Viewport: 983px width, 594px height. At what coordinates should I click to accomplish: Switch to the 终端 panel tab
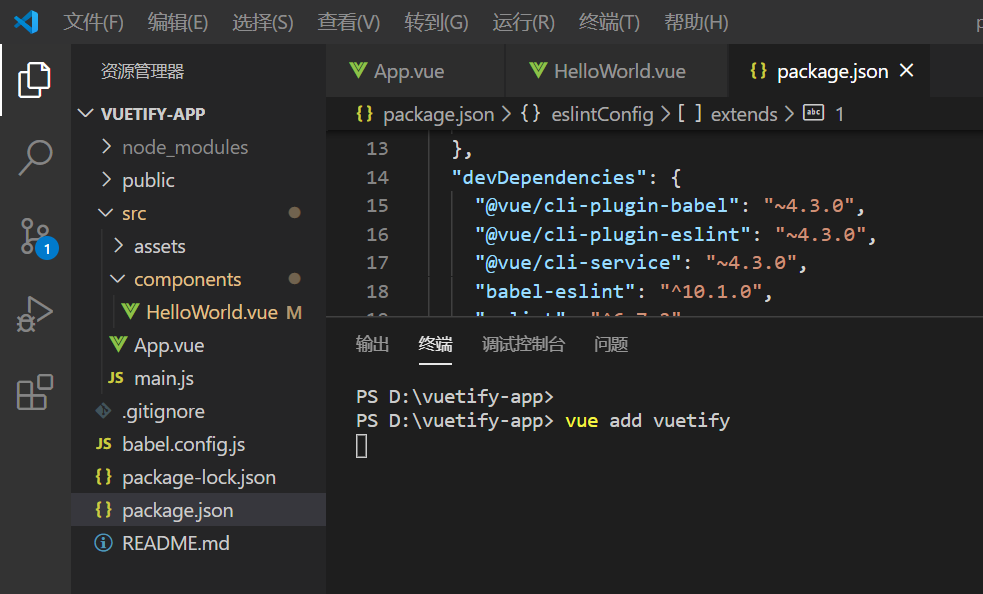pyautogui.click(x=435, y=344)
